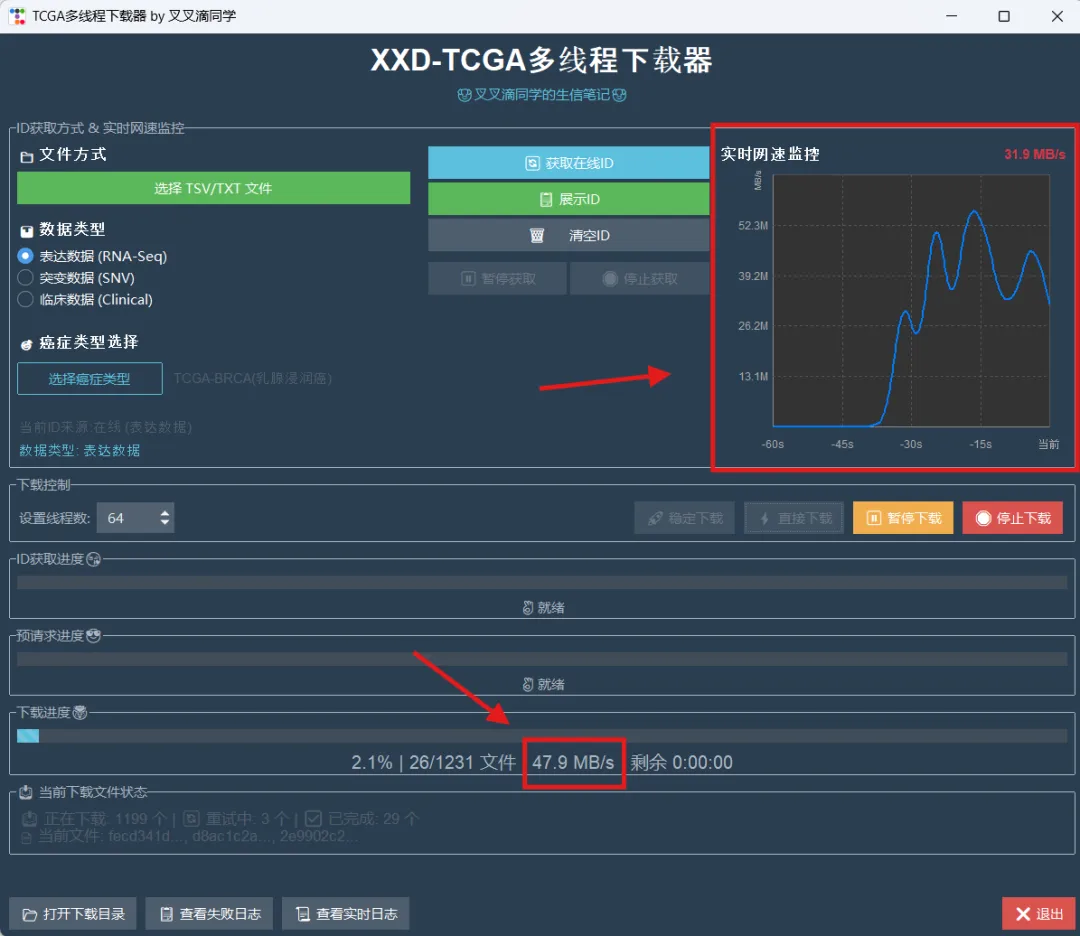Click the 暂停获取 button

[497, 278]
